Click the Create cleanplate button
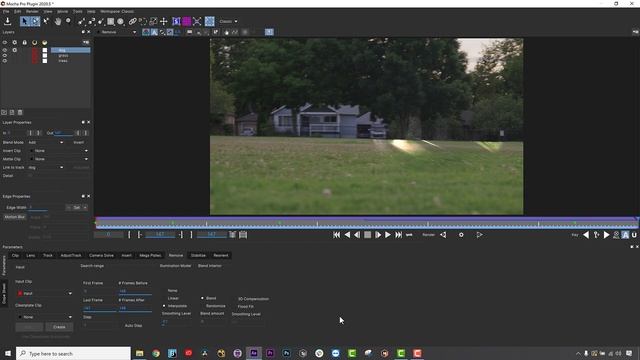The height and width of the screenshot is (360, 640). [59, 327]
